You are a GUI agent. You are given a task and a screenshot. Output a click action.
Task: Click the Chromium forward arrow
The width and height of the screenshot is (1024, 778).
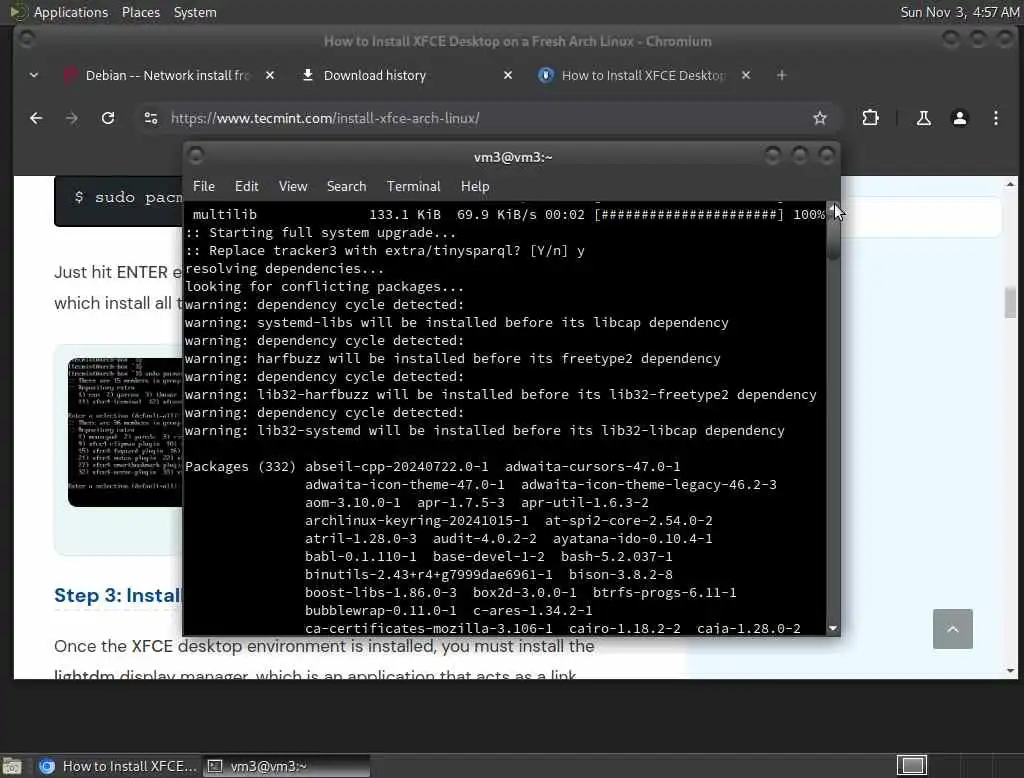click(72, 118)
